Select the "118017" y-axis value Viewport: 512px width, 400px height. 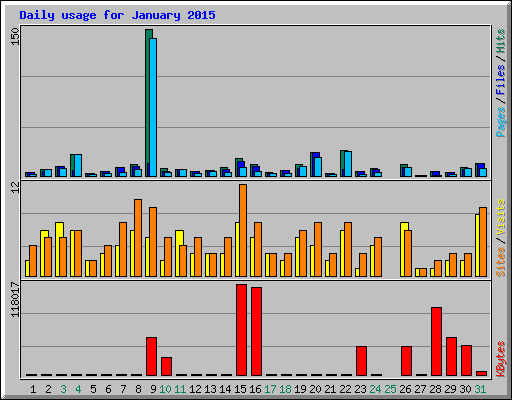point(15,299)
